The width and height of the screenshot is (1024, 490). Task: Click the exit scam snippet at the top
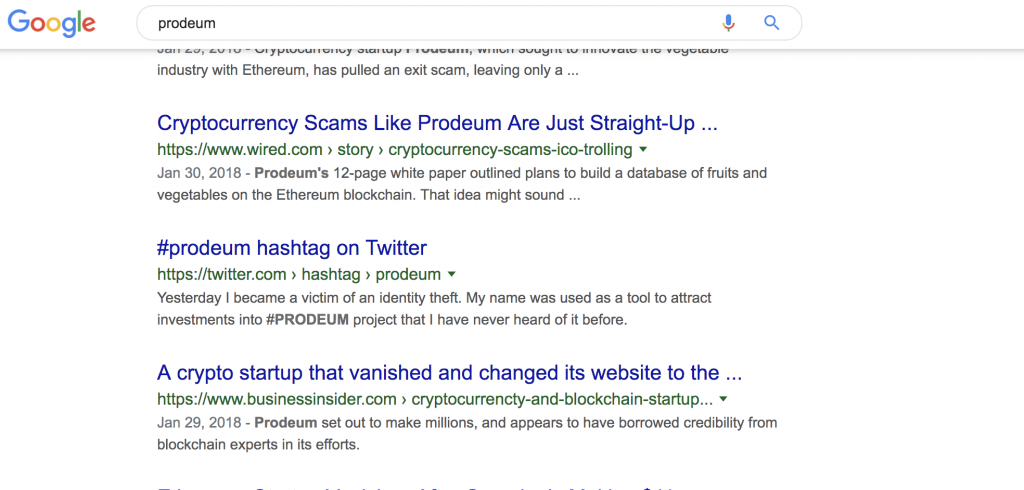point(443,62)
